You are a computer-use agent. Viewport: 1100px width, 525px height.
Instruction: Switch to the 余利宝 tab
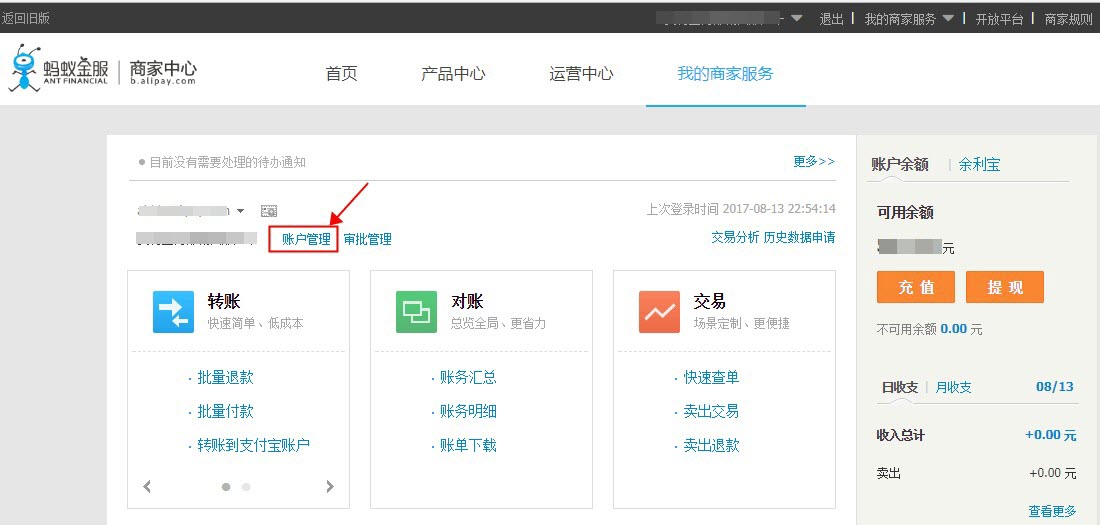tap(979, 165)
